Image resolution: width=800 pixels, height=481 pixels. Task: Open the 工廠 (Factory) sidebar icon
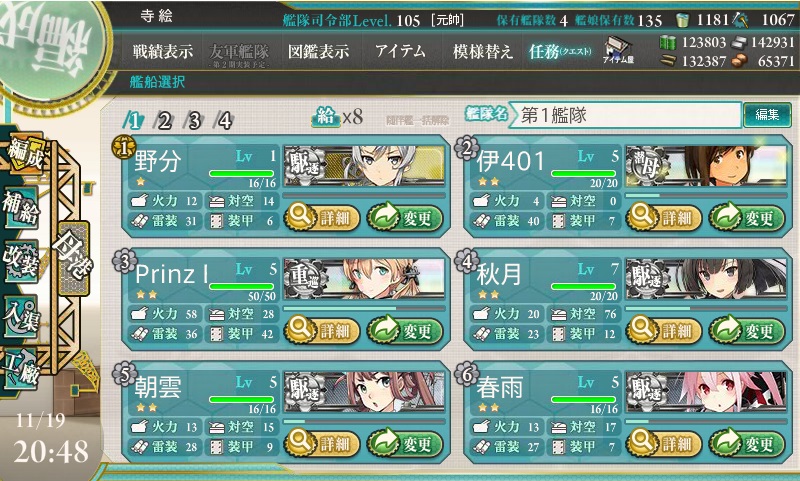(x=21, y=369)
